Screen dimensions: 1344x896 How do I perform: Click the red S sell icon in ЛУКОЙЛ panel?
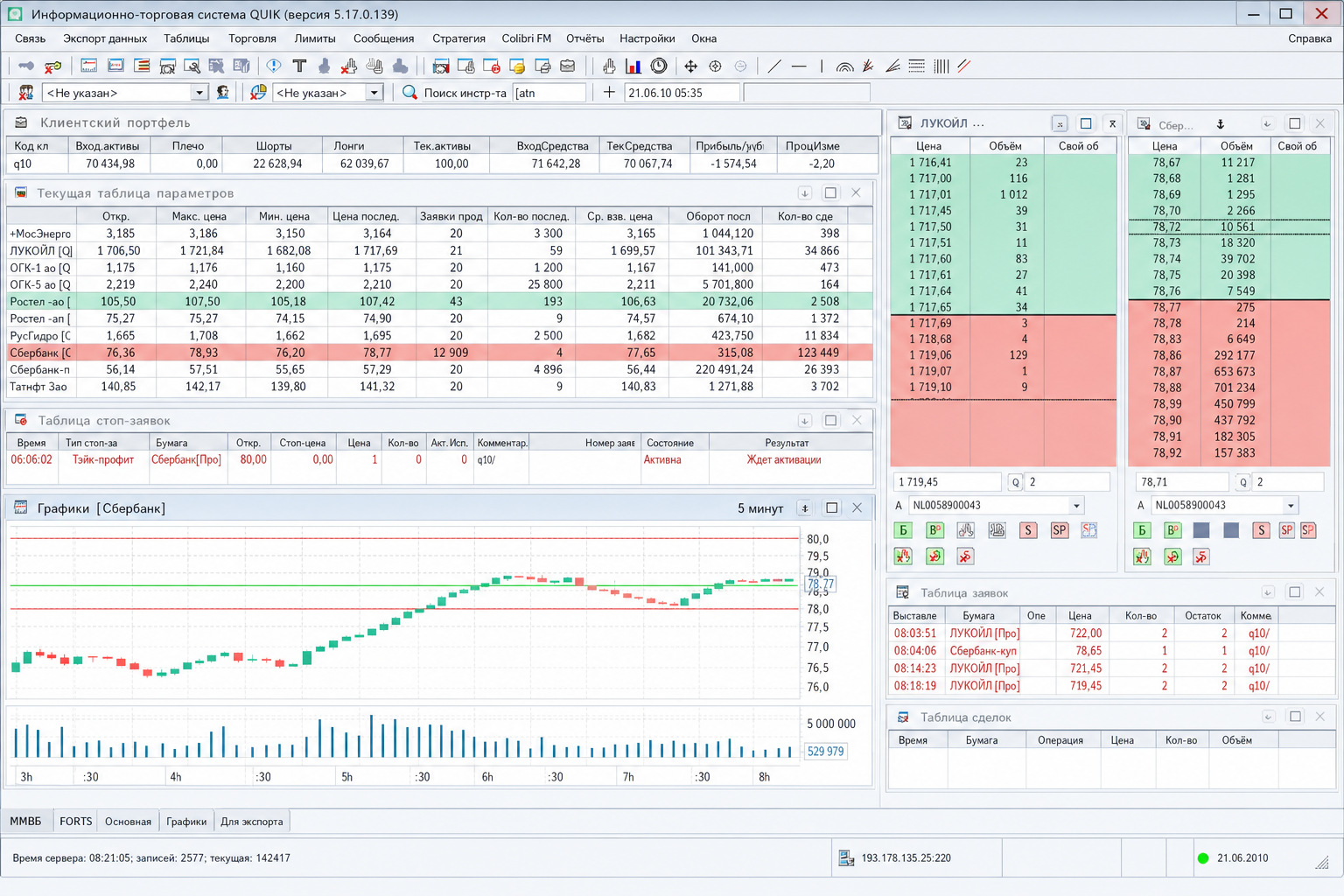1028,530
